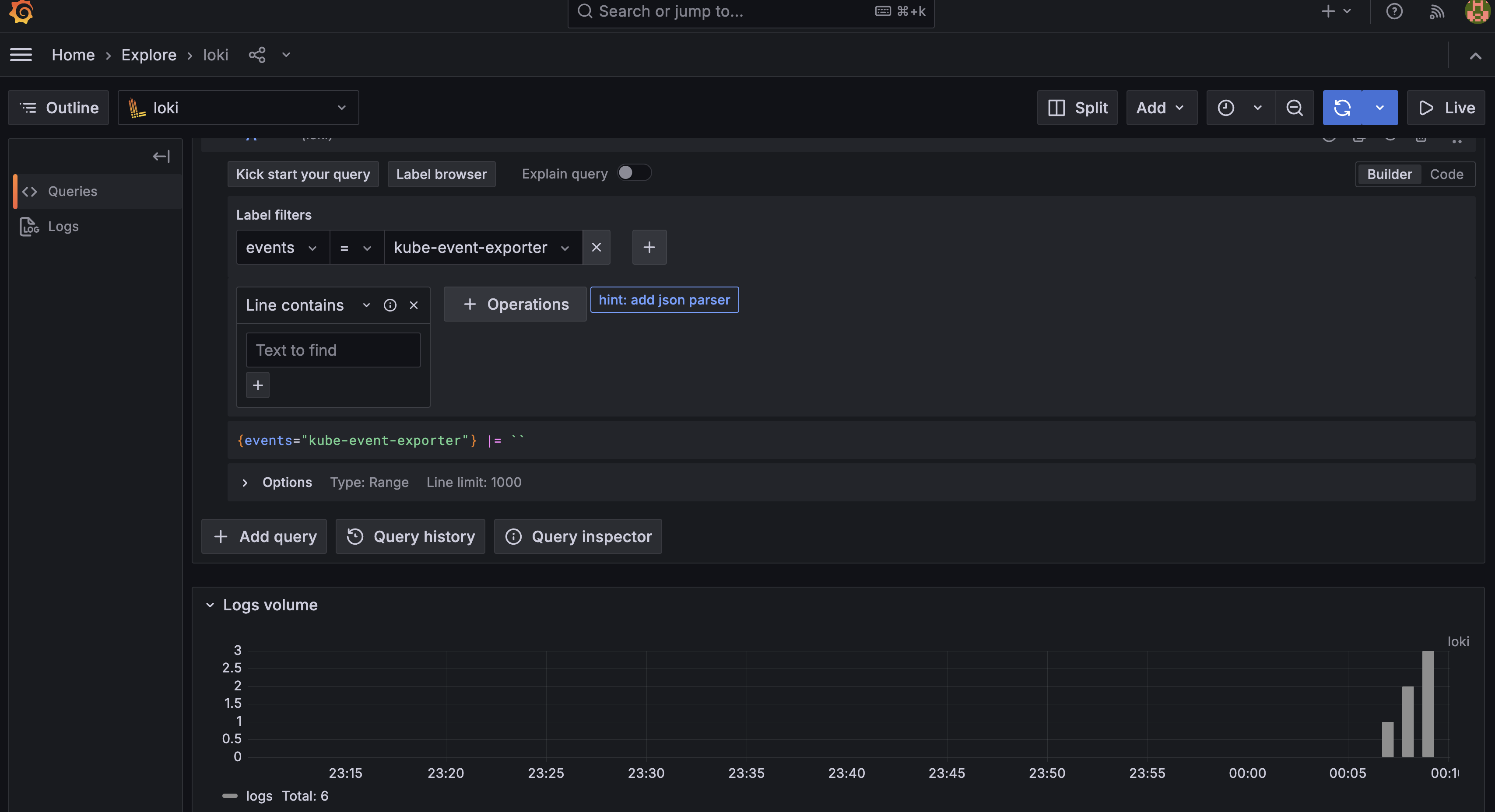
Task: Remove the events label filter
Action: tap(596, 248)
